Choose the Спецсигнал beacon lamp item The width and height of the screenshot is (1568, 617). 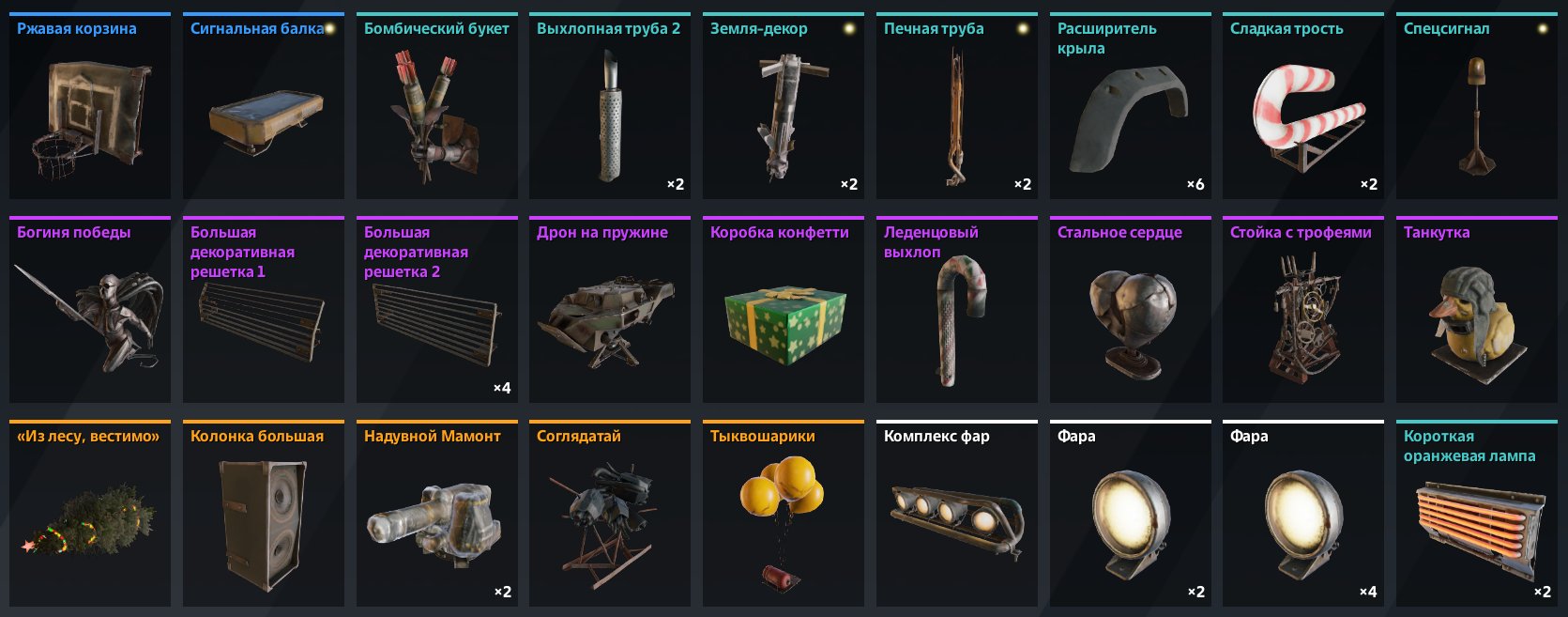pyautogui.click(x=1477, y=105)
